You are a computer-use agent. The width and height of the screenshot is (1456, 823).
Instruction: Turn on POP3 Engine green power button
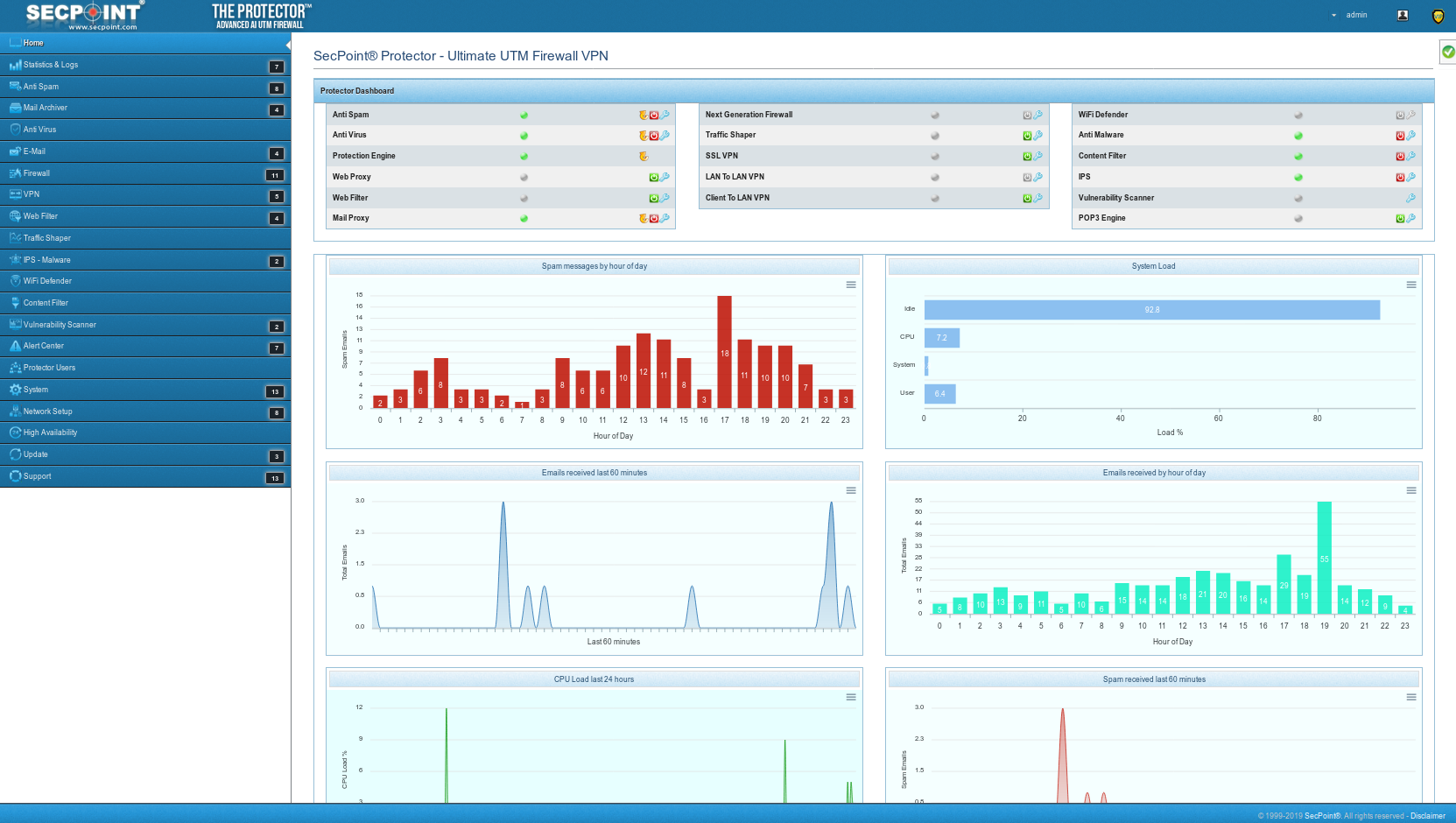coord(1400,219)
